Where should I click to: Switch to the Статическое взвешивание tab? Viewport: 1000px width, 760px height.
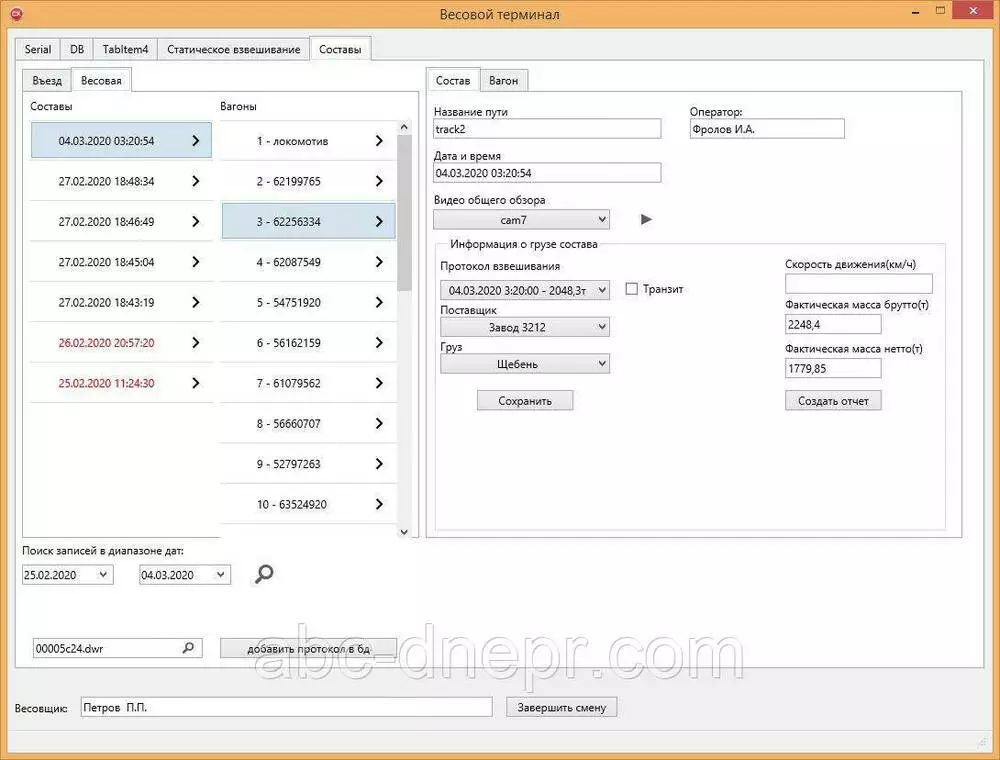coord(233,49)
